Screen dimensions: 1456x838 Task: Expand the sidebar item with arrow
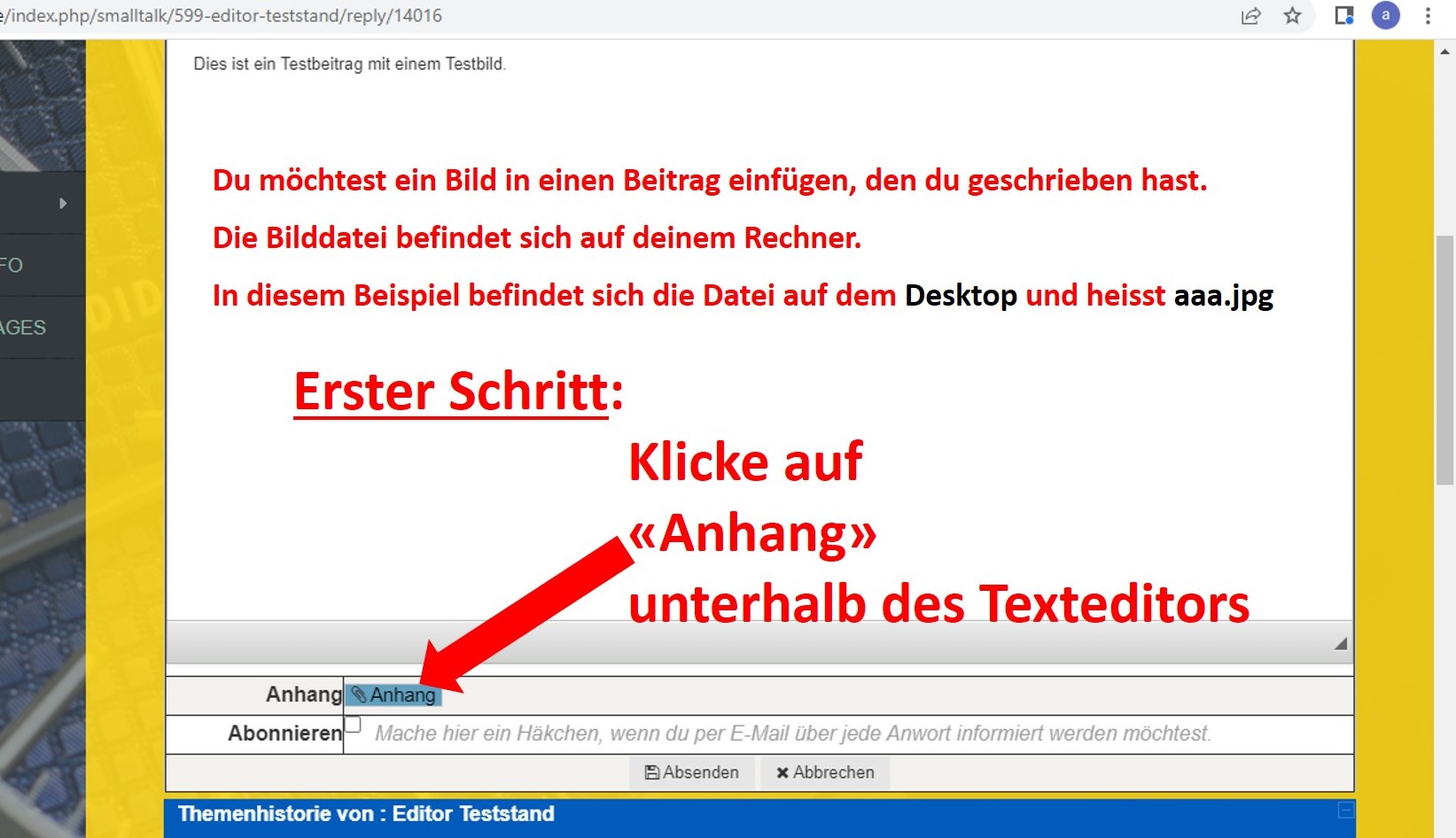click(62, 203)
